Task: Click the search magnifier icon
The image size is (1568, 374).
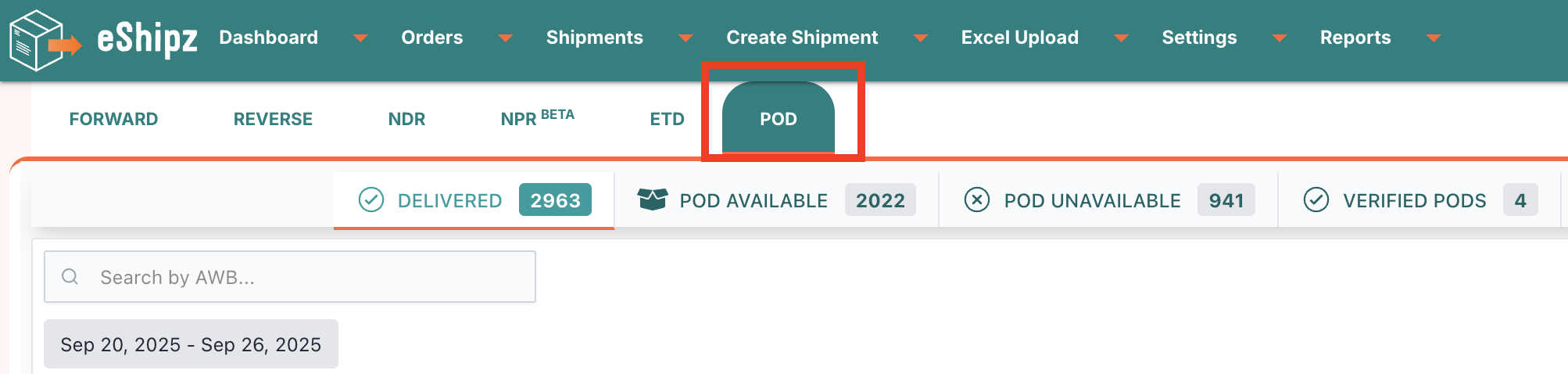Action: (x=70, y=277)
